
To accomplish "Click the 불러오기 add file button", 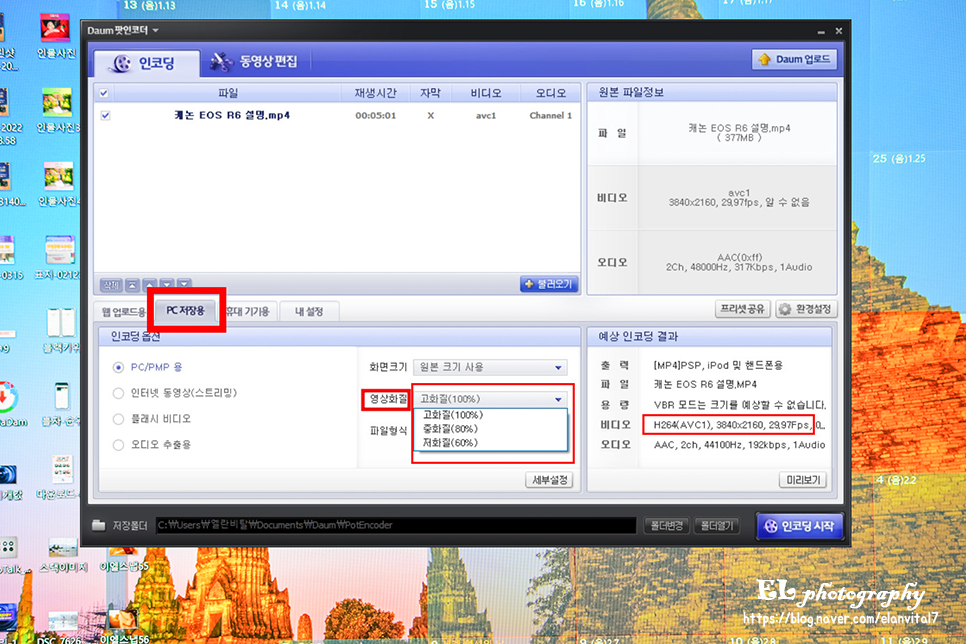I will coord(549,284).
